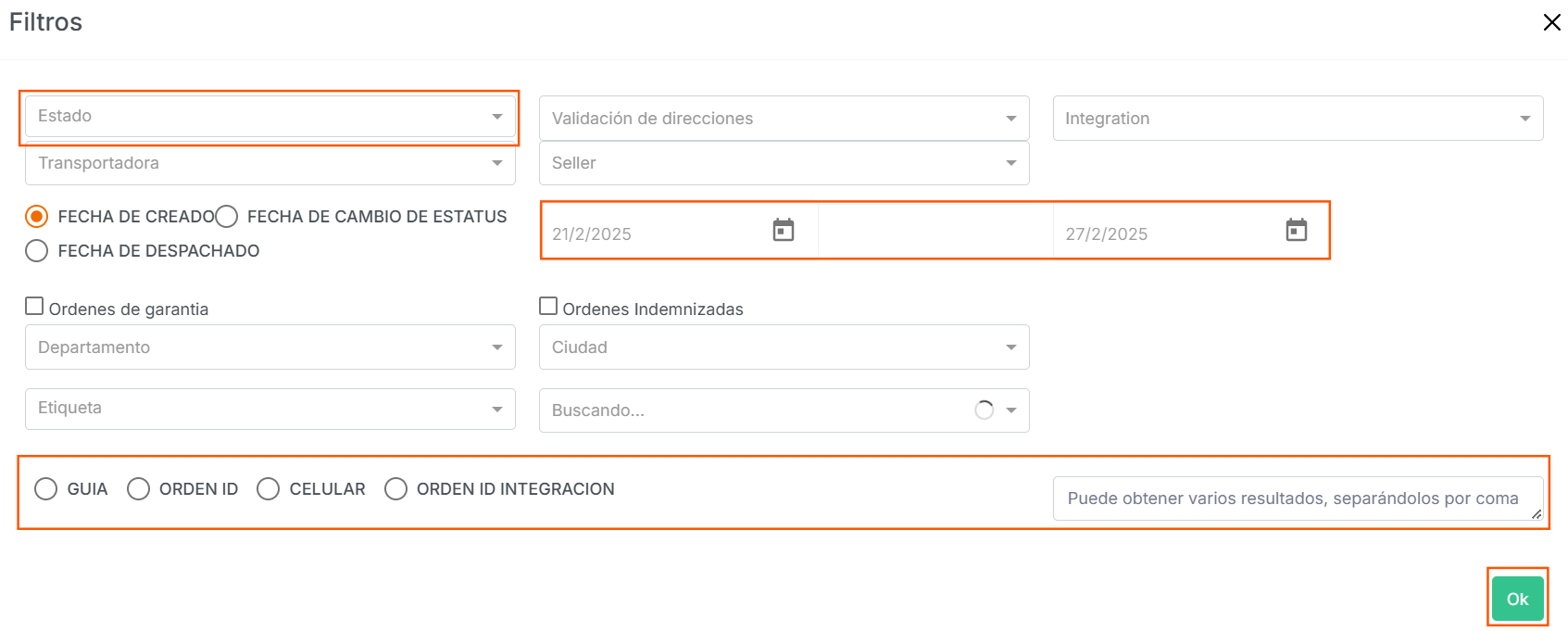Image resolution: width=1568 pixels, height=631 pixels.
Task: Click the comma-separated results text area
Action: pyautogui.click(x=1298, y=498)
